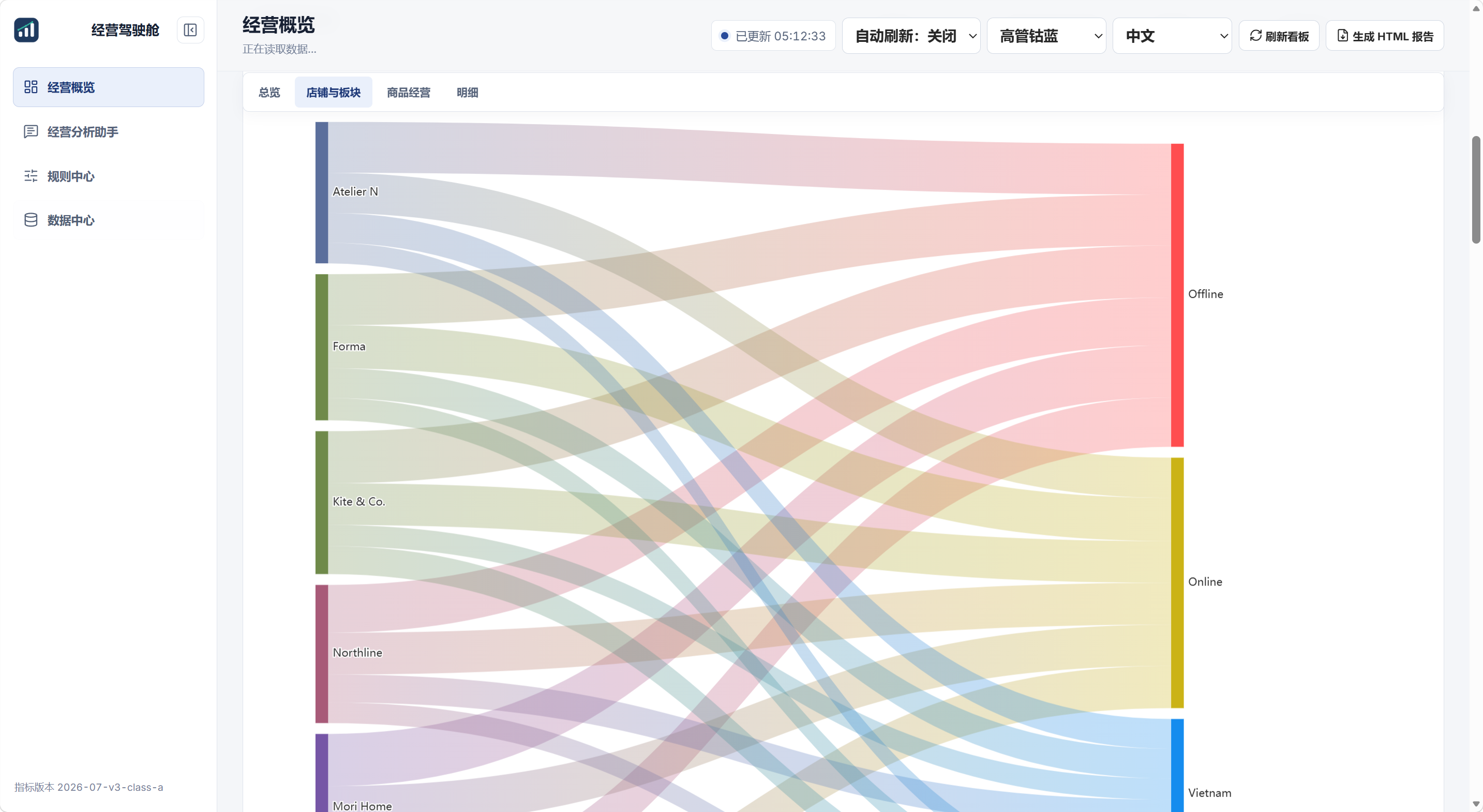The width and height of the screenshot is (1483, 812).
Task: Click the 规则中心 sliders icon
Action: tap(31, 176)
